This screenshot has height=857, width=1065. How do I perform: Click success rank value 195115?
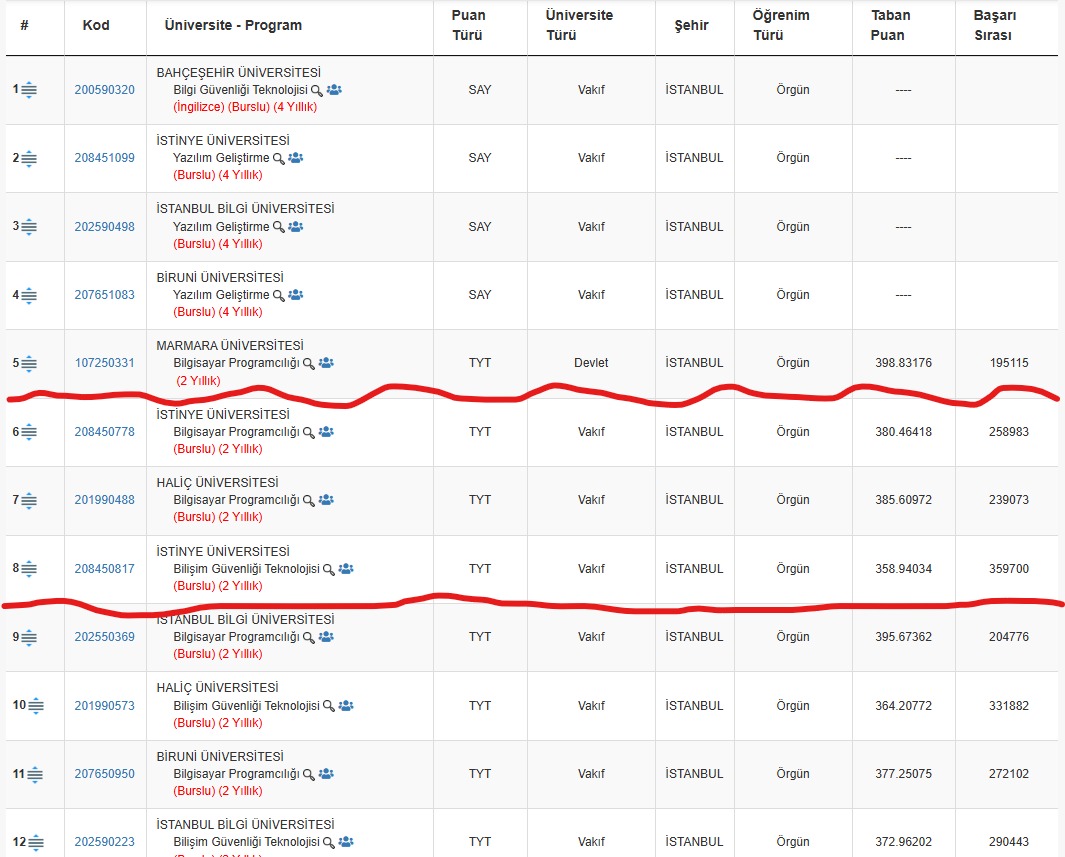point(1009,363)
